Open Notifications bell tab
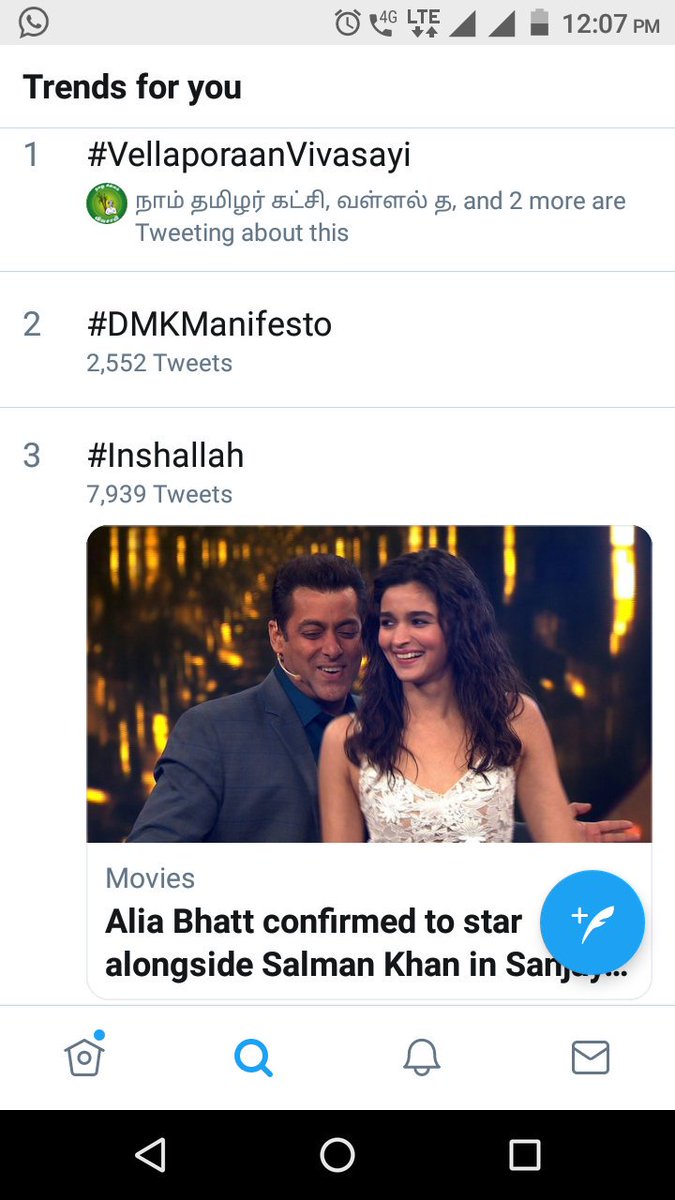 [421, 1057]
